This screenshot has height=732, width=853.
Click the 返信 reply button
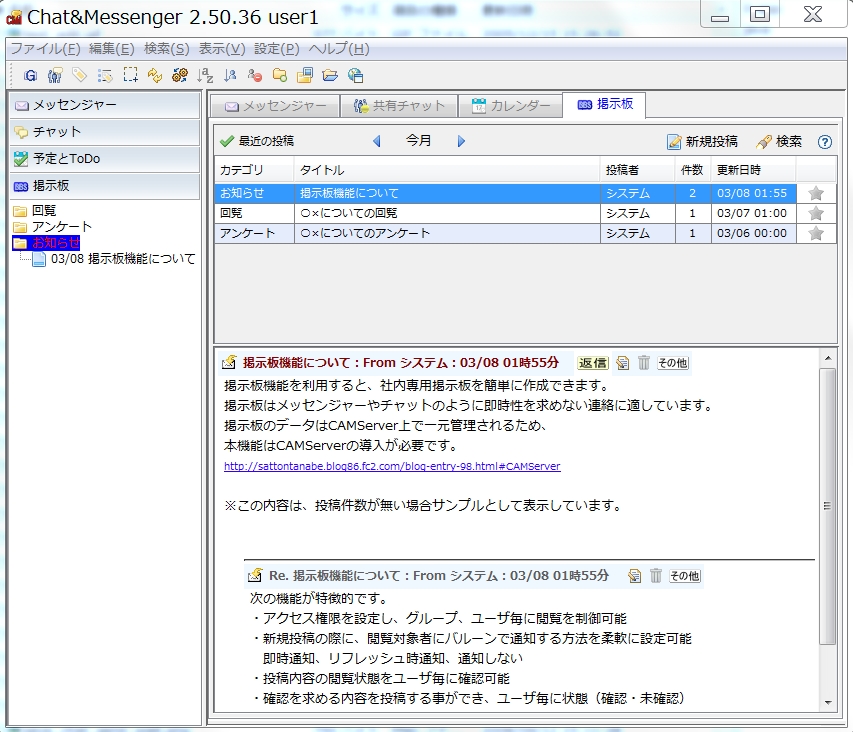pyautogui.click(x=592, y=363)
